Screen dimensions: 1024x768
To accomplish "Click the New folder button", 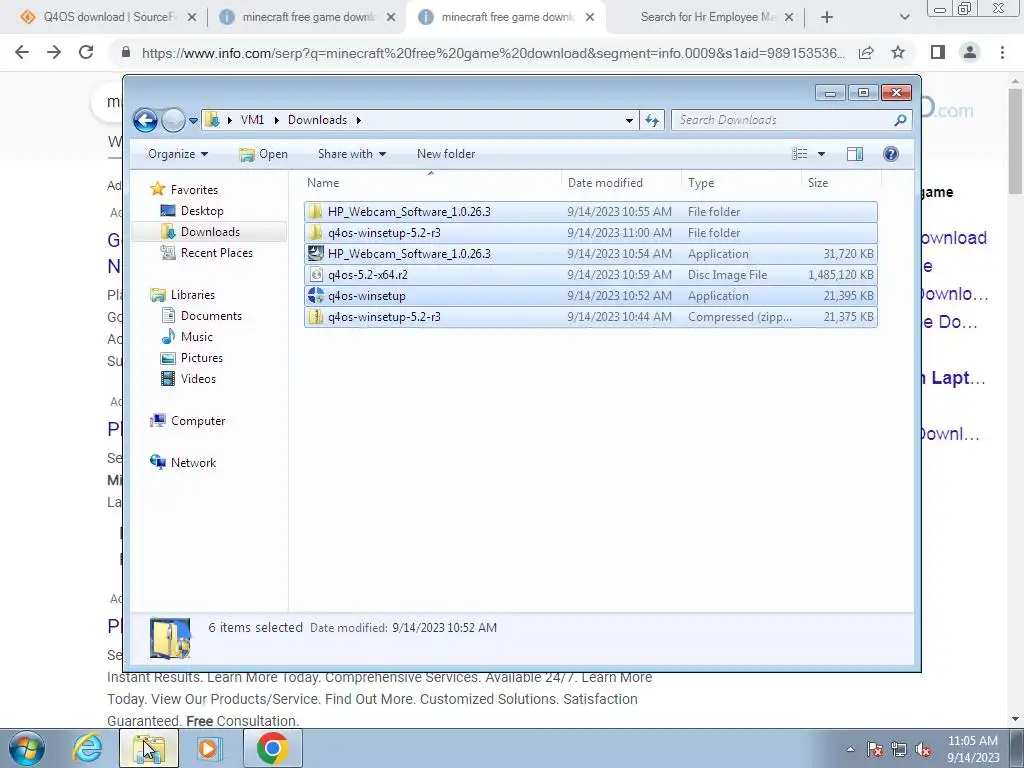I will pyautogui.click(x=446, y=154).
